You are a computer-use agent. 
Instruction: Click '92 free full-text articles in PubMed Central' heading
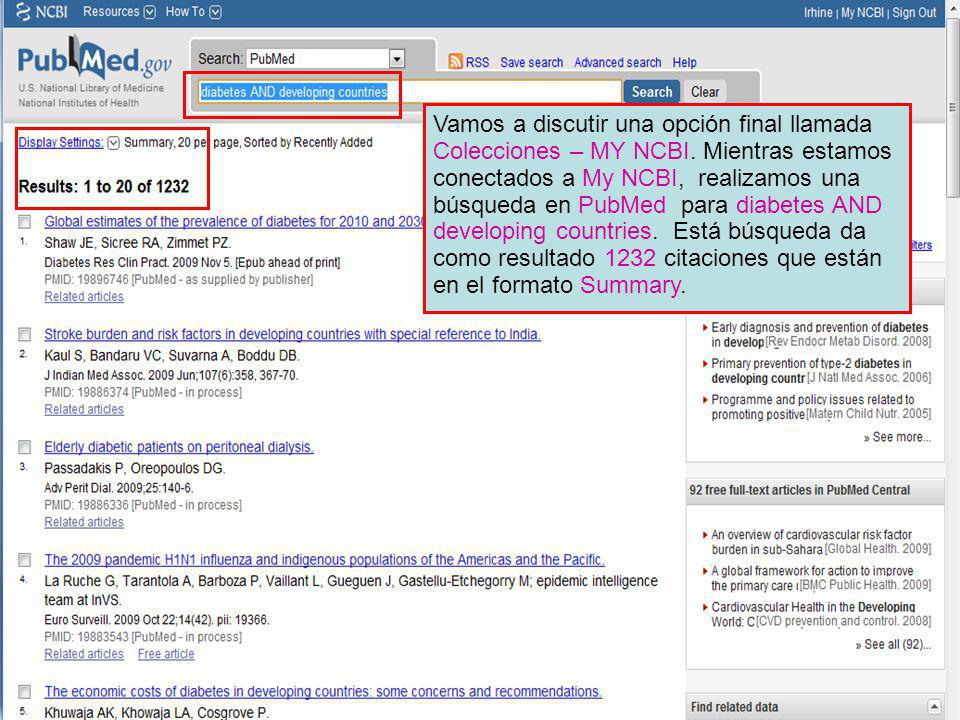pyautogui.click(x=800, y=490)
